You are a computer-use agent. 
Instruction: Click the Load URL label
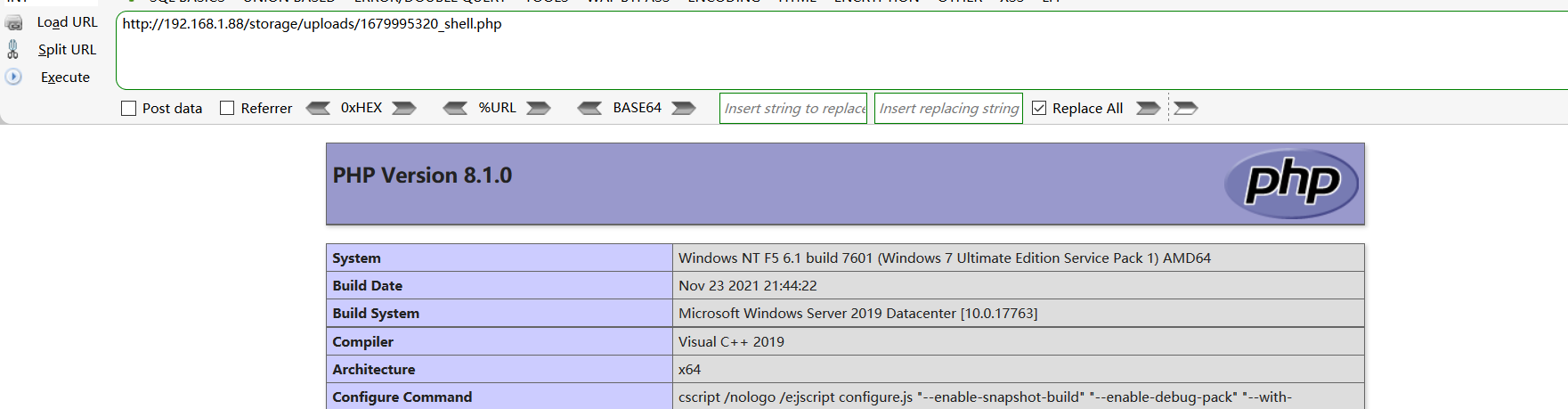68,22
